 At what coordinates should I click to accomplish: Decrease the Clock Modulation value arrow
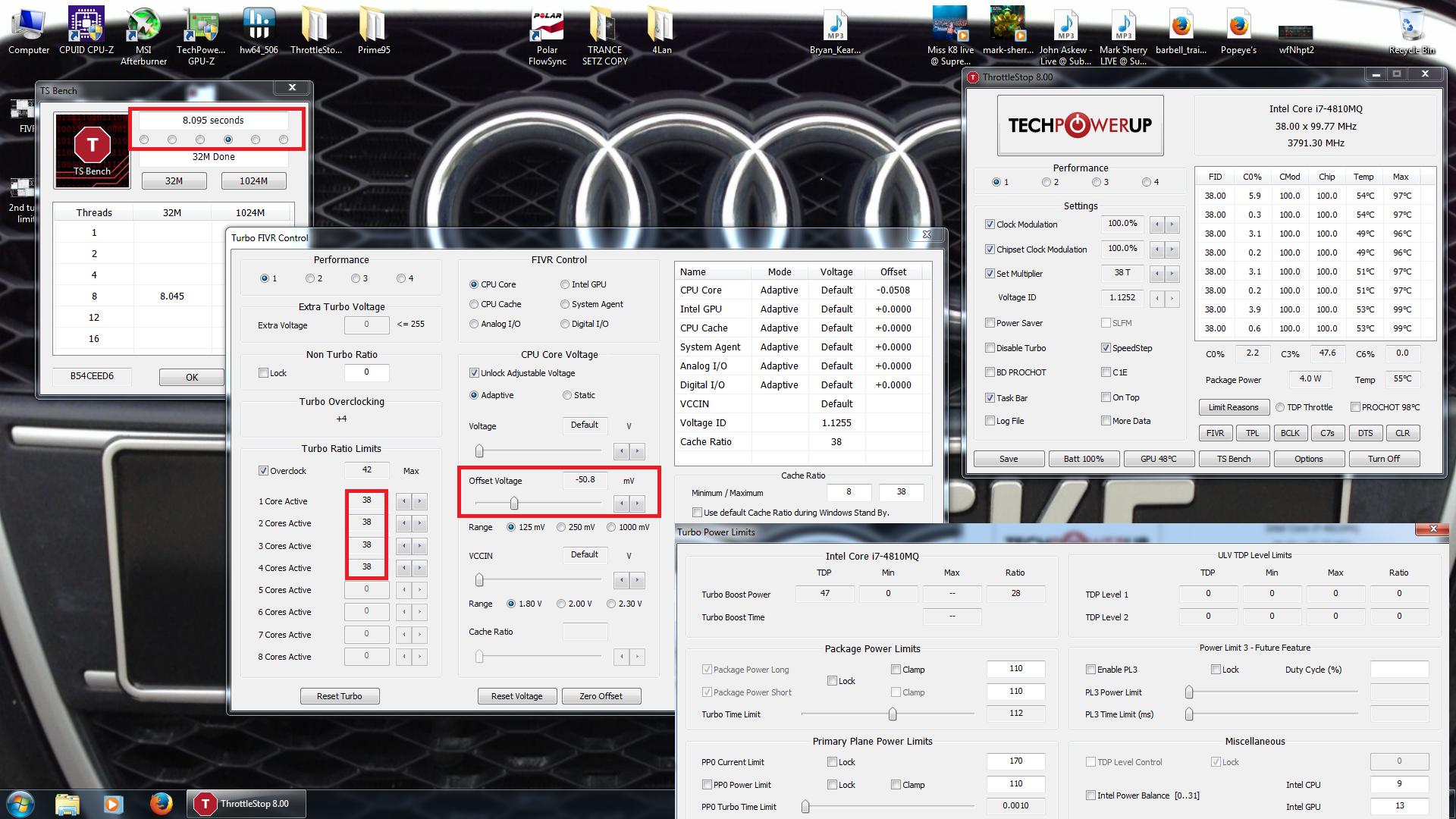(1156, 224)
